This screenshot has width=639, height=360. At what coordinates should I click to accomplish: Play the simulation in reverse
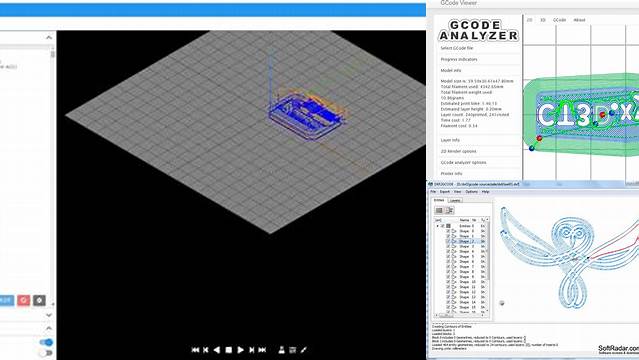click(x=217, y=350)
